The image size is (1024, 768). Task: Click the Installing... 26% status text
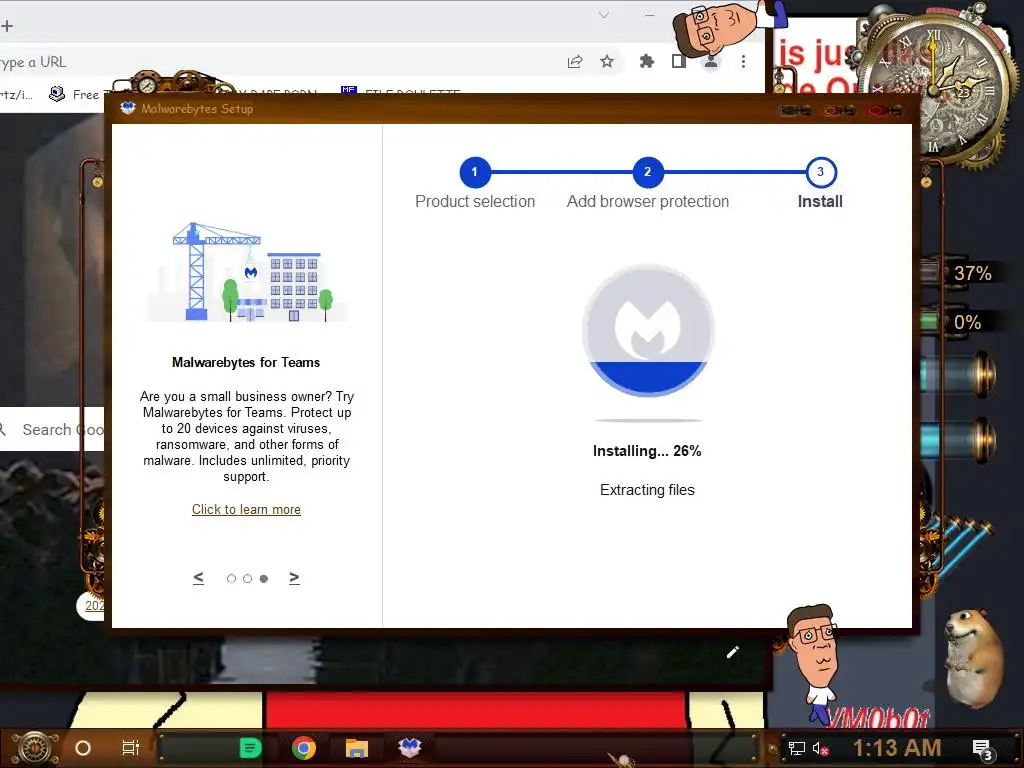tap(647, 451)
